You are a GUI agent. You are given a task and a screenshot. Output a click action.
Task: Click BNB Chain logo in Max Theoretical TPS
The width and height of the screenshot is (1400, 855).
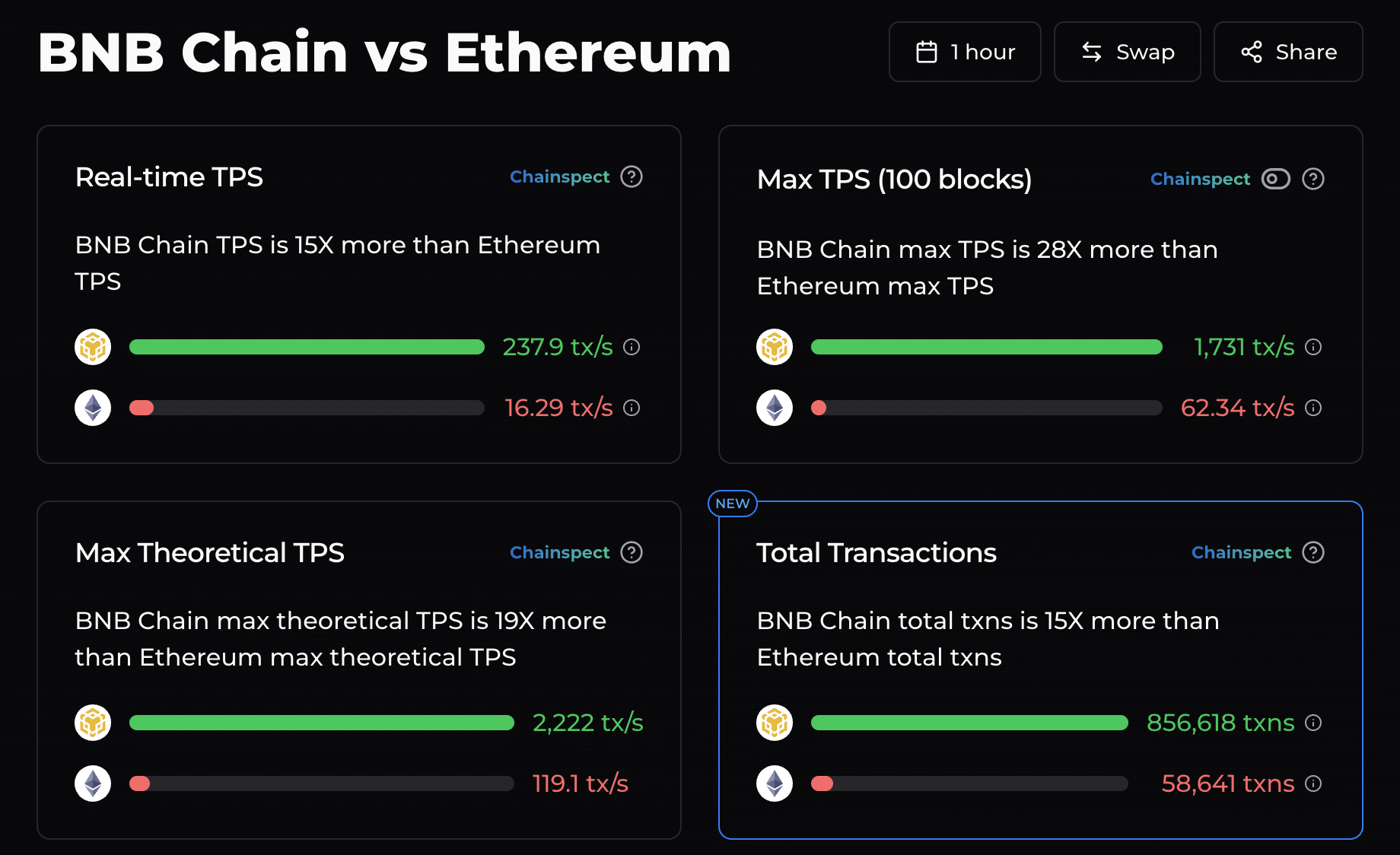tap(93, 723)
